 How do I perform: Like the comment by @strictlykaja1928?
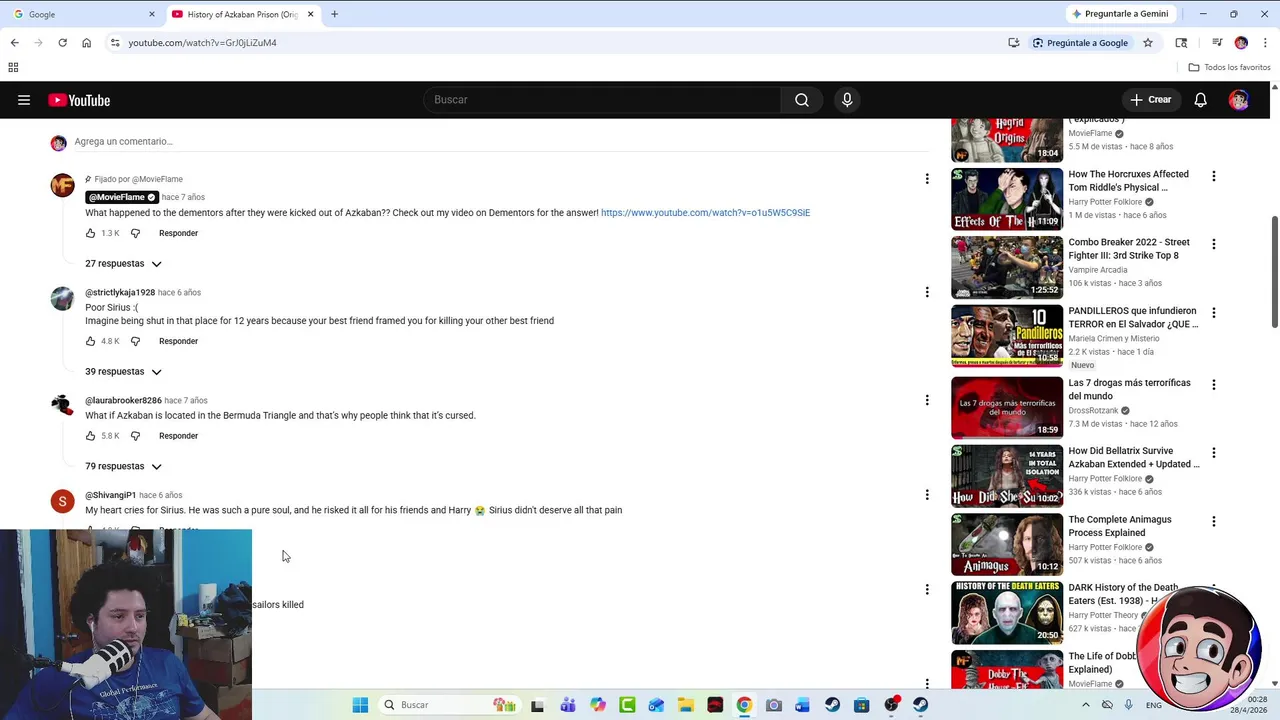point(91,341)
